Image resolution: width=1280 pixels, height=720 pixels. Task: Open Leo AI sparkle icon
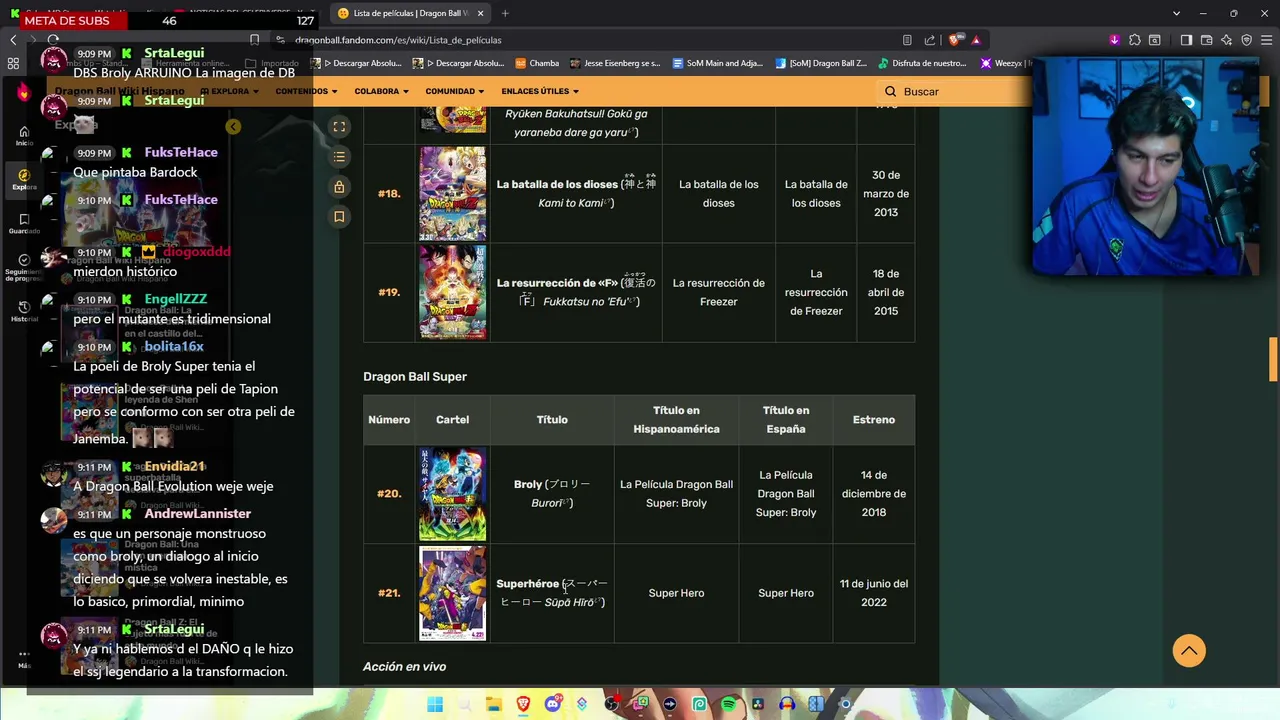(1226, 40)
